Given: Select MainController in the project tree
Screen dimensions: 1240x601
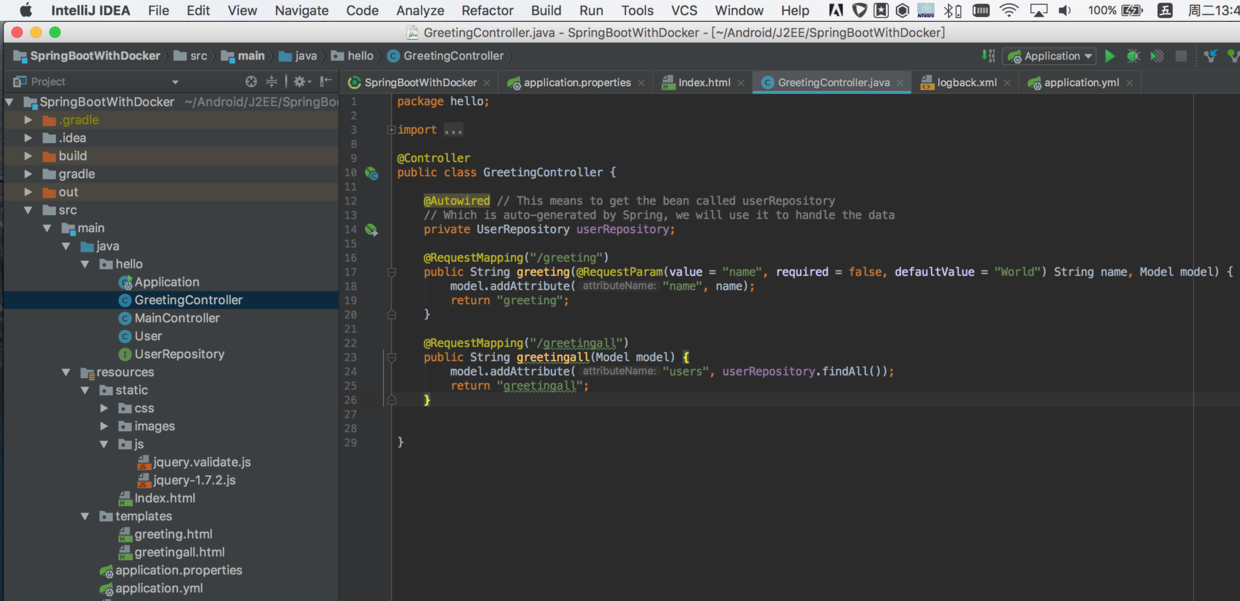Looking at the screenshot, I should tap(177, 318).
